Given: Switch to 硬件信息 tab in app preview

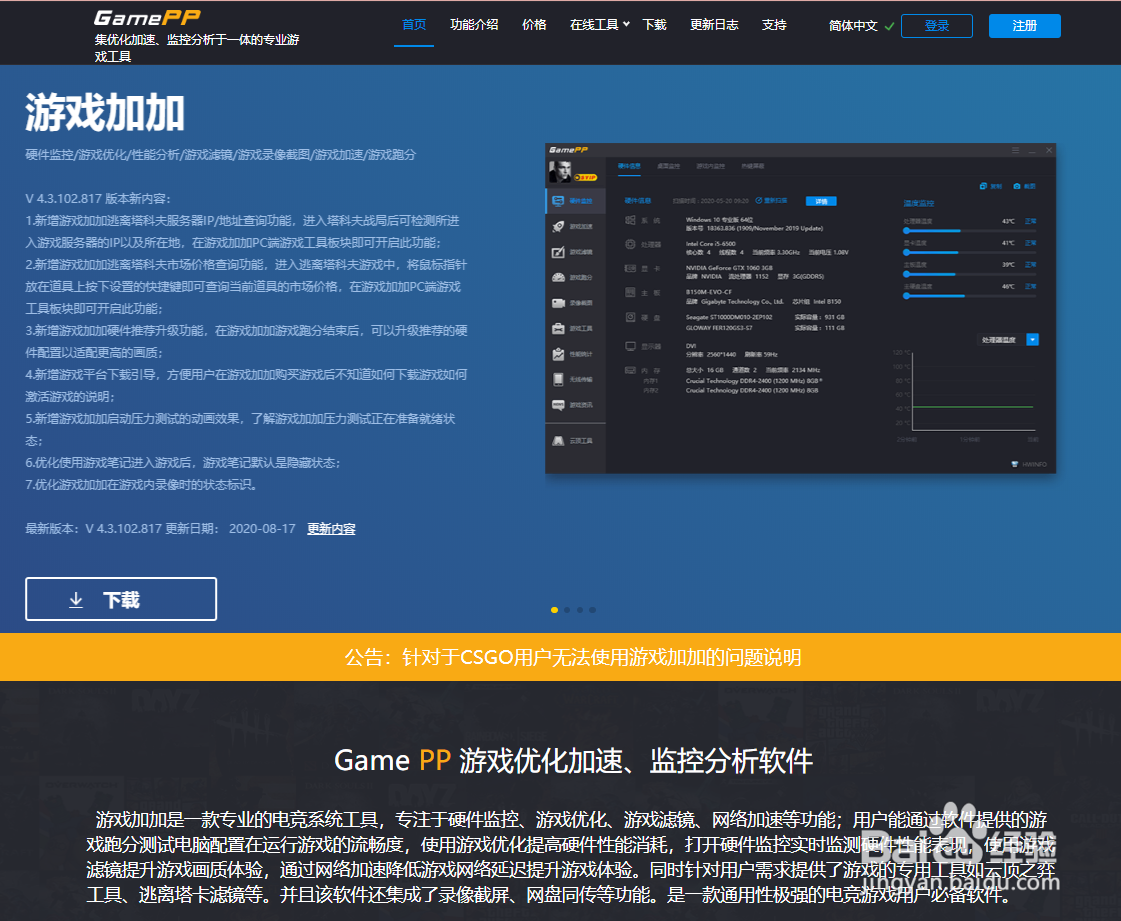Looking at the screenshot, I should 630,166.
